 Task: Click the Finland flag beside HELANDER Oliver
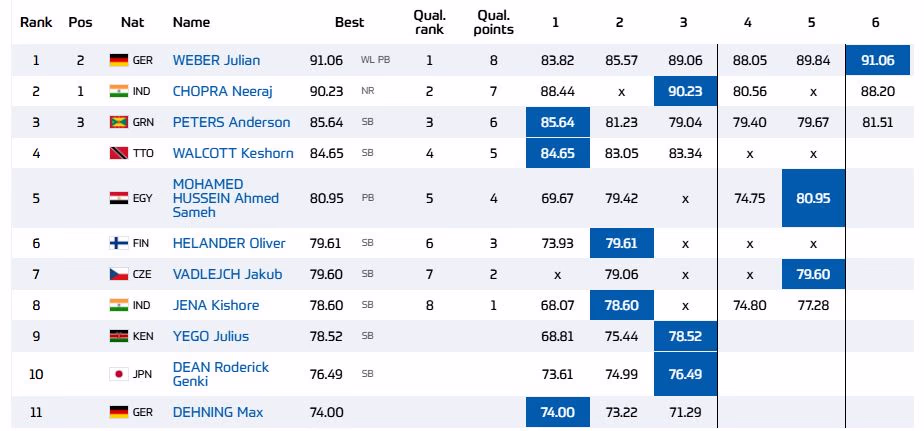[119, 244]
